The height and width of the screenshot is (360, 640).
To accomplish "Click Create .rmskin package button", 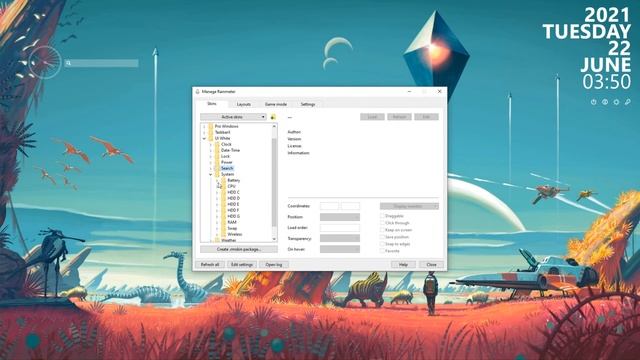I will coord(239,249).
